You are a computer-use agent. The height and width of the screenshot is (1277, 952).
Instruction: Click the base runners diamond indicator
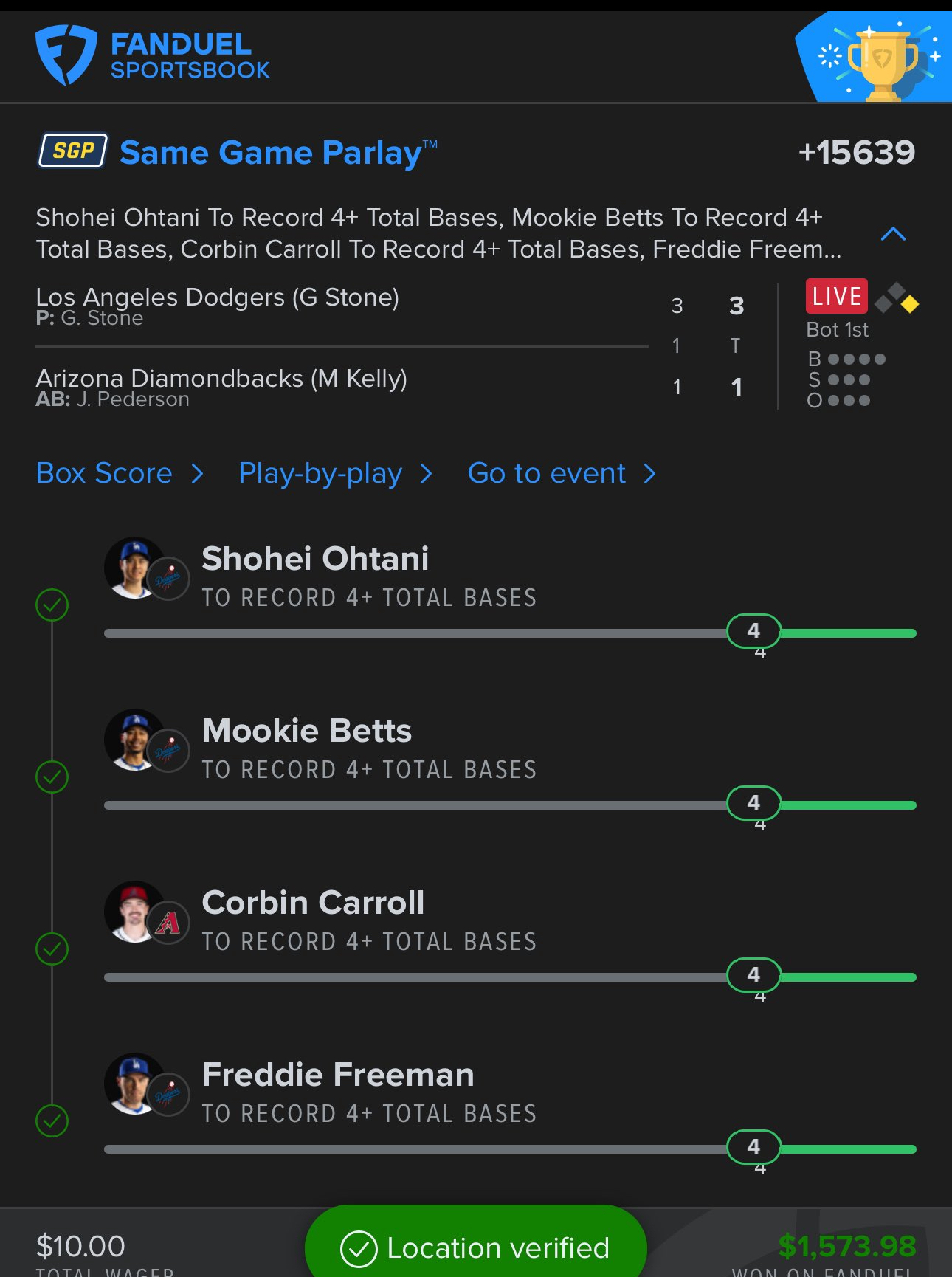click(x=897, y=297)
